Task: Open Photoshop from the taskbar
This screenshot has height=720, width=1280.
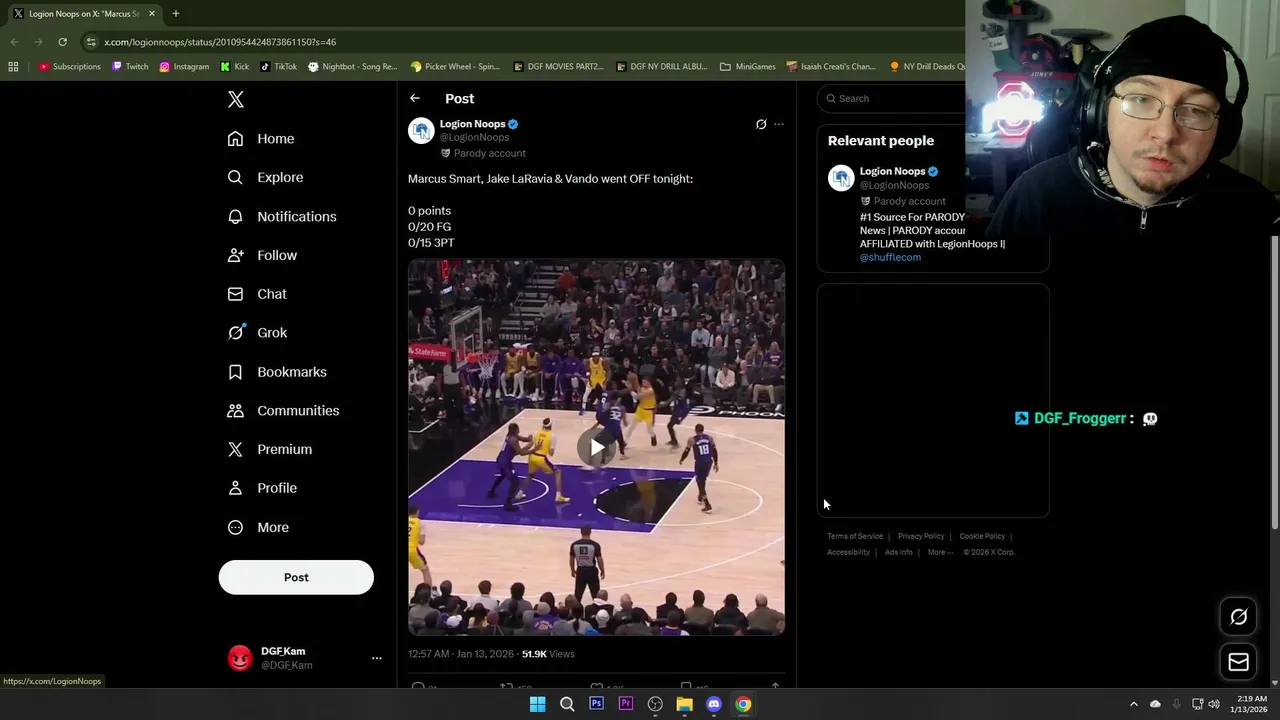Action: pyautogui.click(x=596, y=704)
